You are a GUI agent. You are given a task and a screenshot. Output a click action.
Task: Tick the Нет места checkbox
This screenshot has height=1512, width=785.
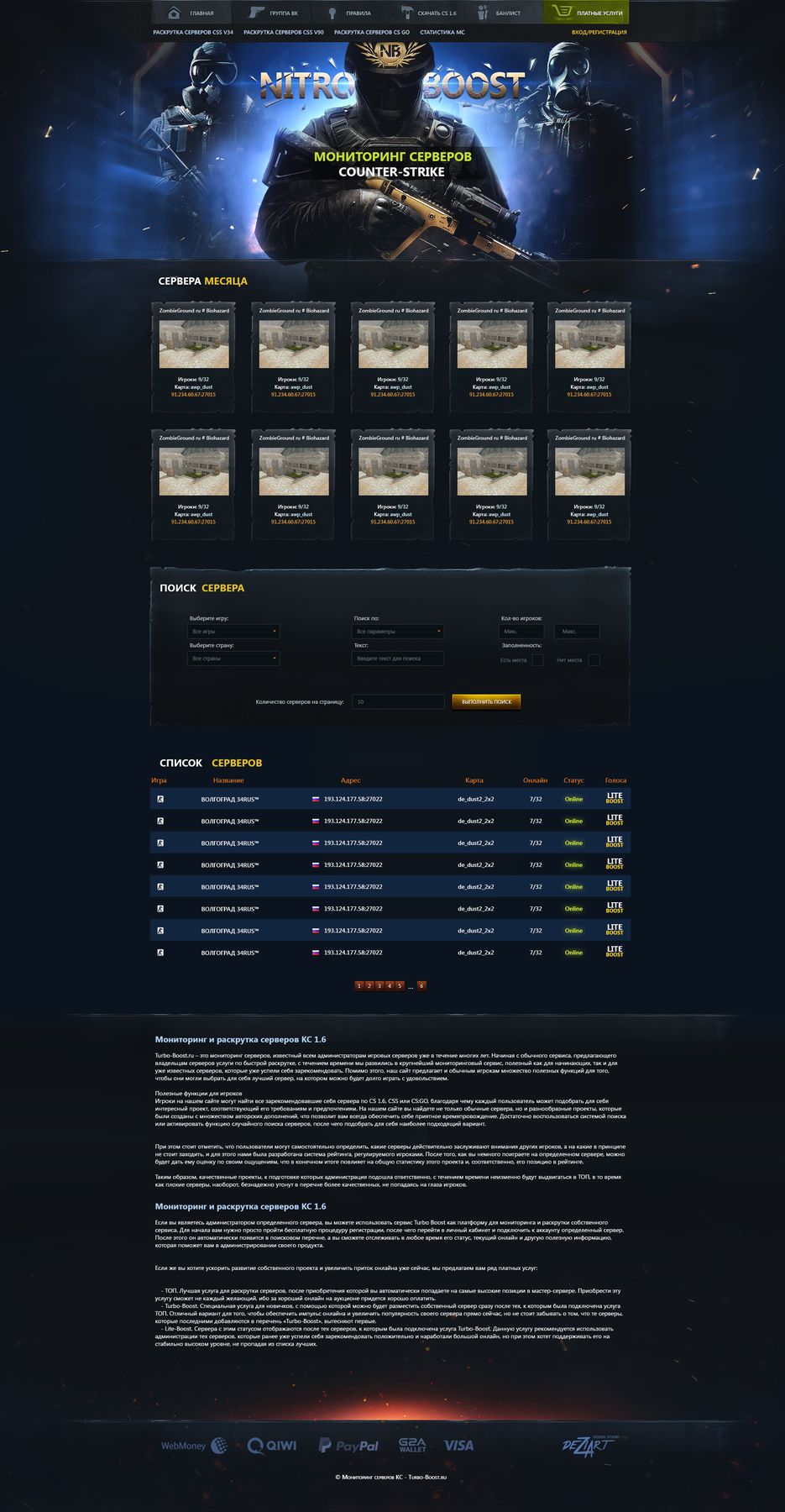pyautogui.click(x=594, y=660)
